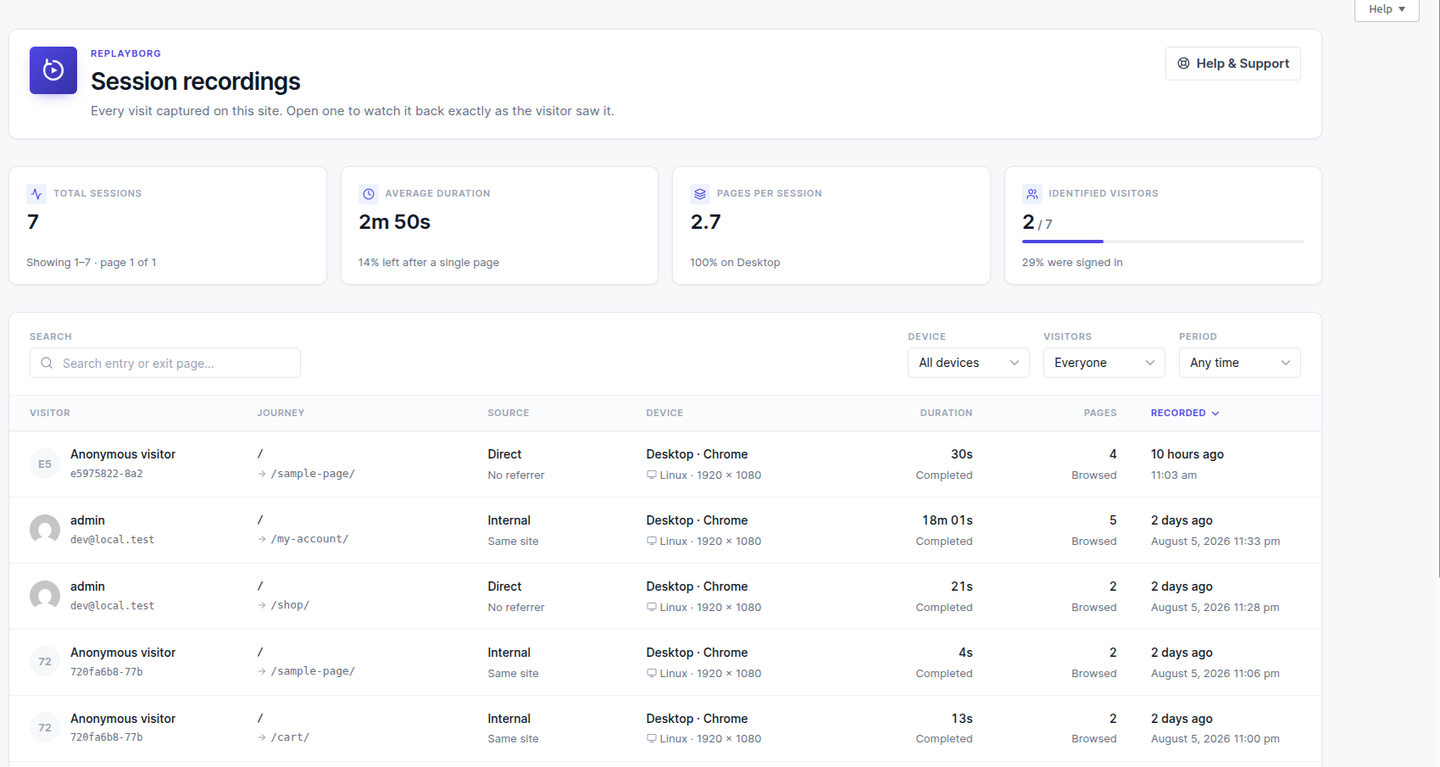
Task: Click August 5, 2026 11:33 pm timestamp
Action: [x=1215, y=541]
